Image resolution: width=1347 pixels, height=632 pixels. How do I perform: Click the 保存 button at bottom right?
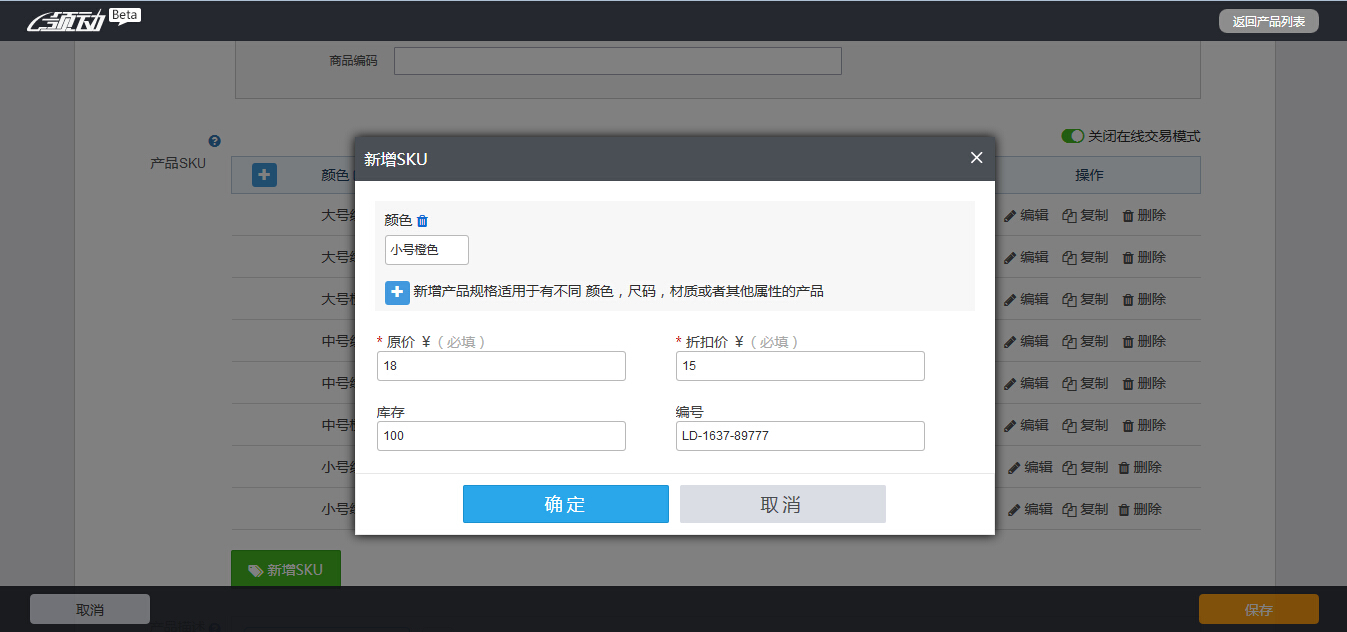[x=1258, y=608]
